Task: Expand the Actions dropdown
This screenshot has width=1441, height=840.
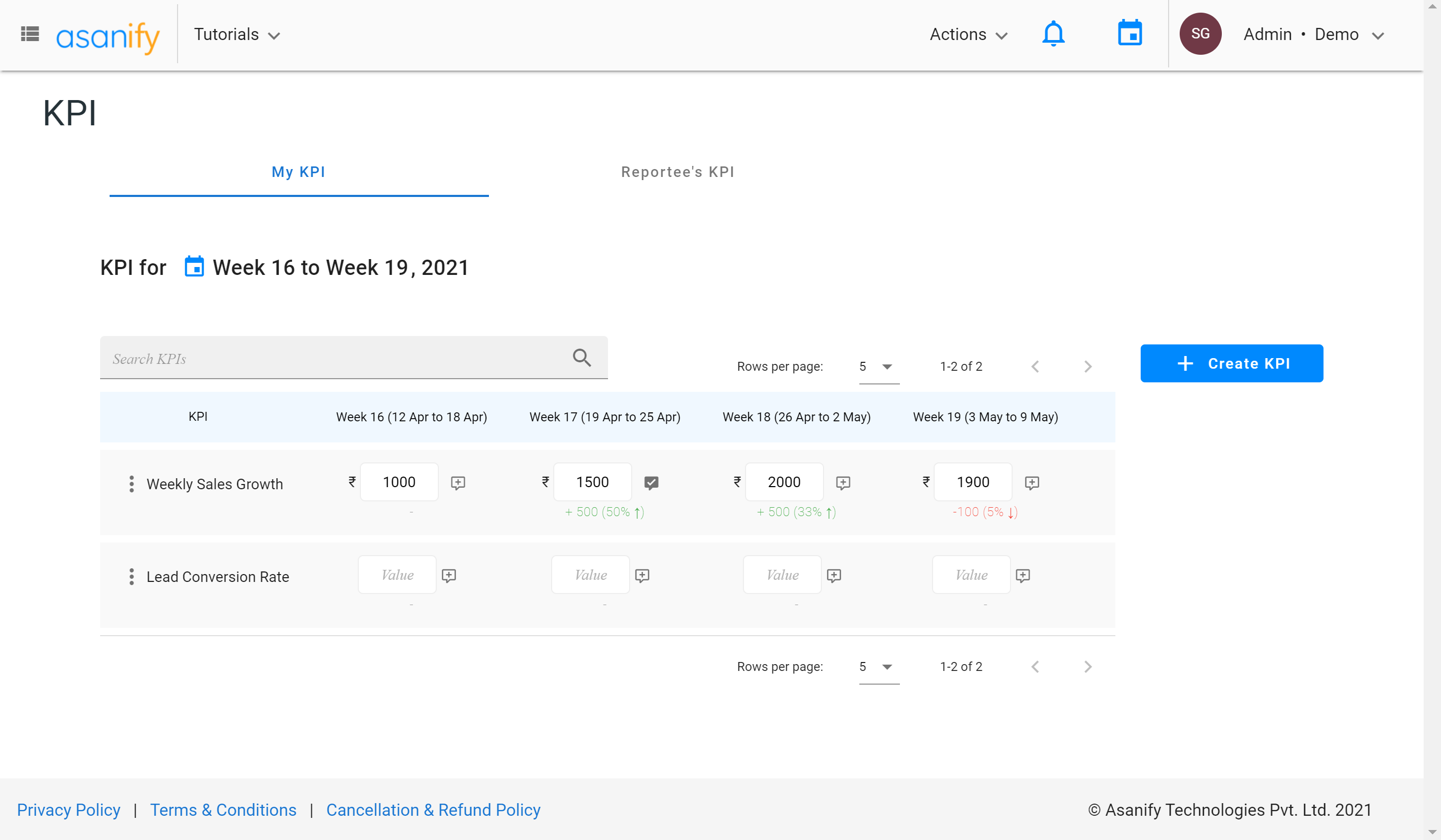Action: 967,35
